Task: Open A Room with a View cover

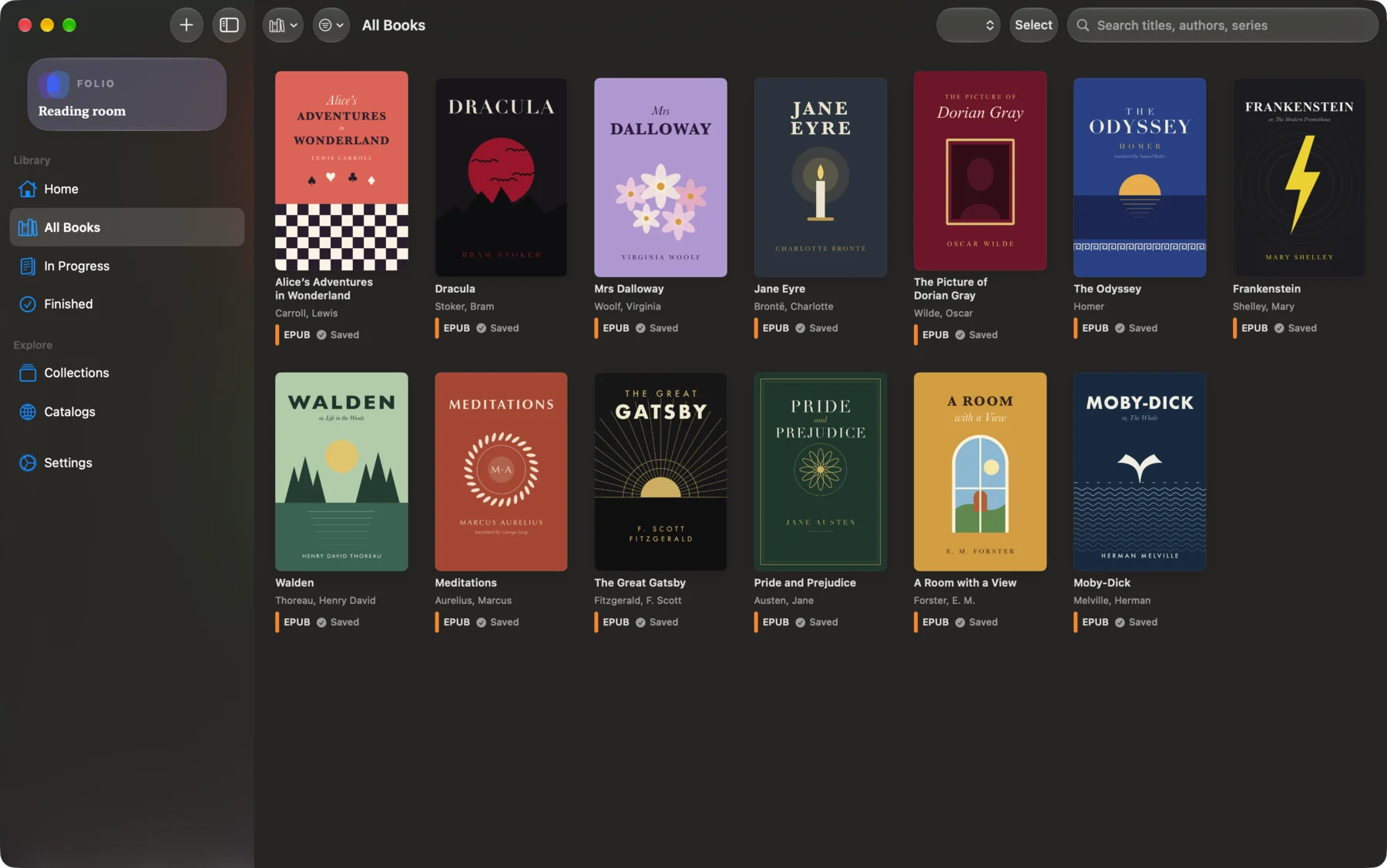Action: click(980, 472)
